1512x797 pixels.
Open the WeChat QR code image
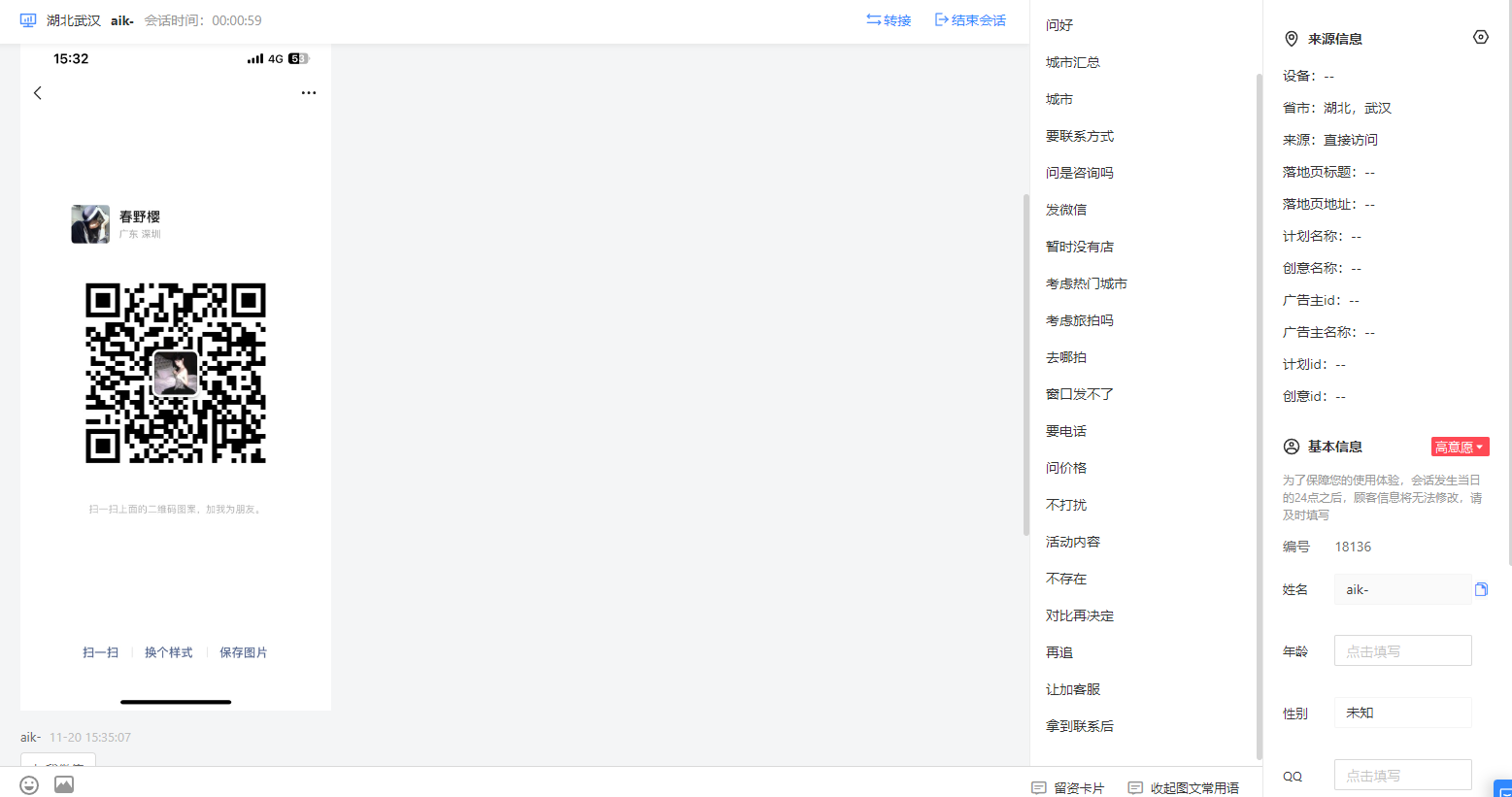(x=176, y=373)
